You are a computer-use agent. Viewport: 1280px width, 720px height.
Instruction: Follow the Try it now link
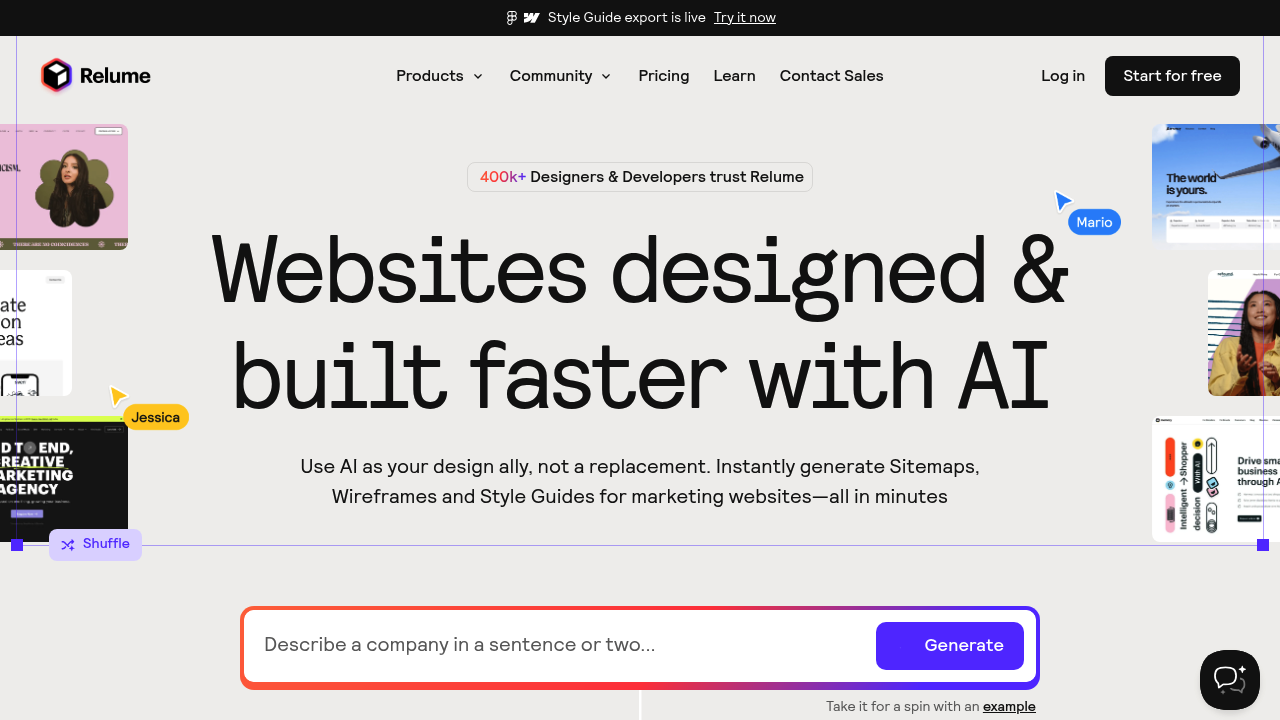[x=744, y=17]
